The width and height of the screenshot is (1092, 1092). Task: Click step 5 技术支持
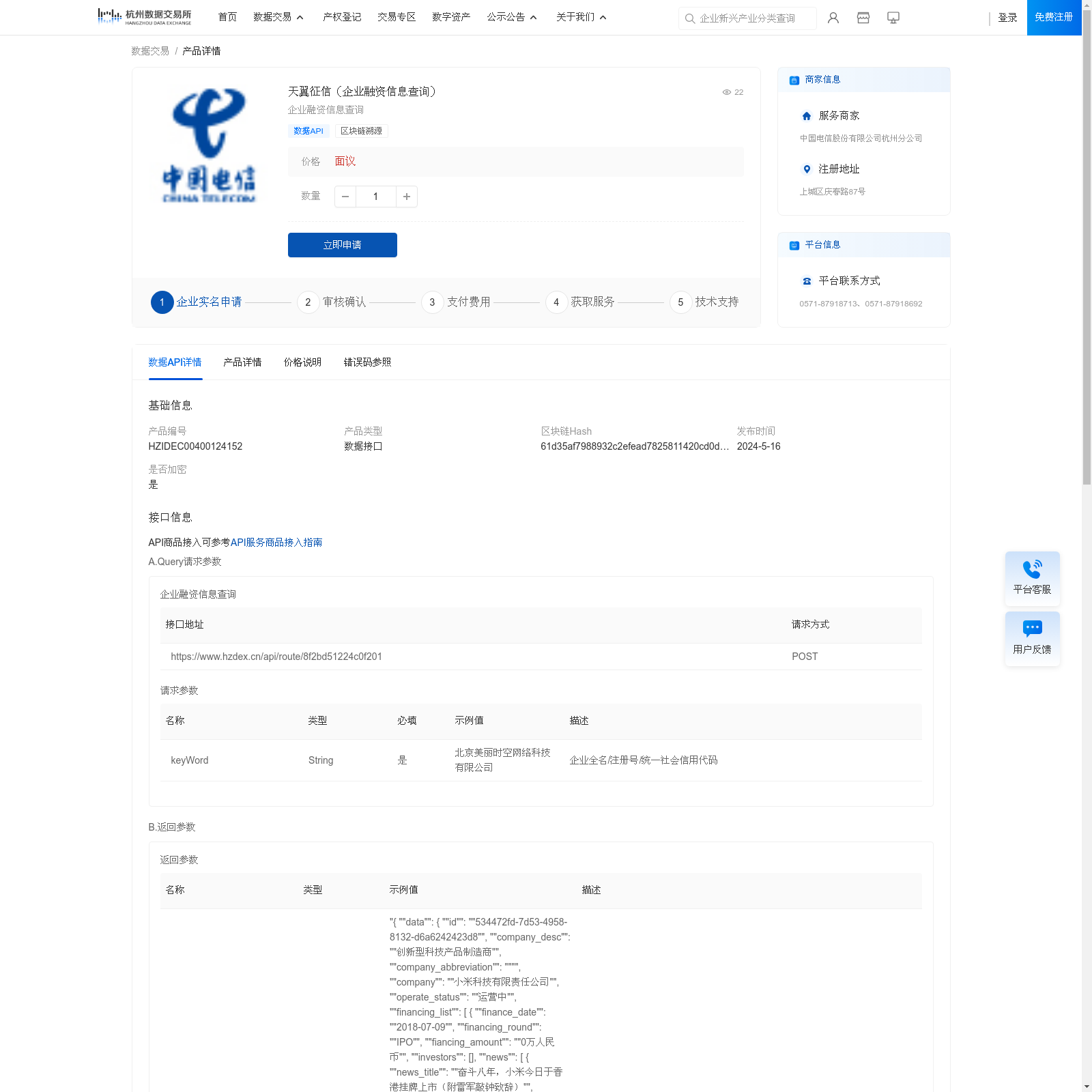click(704, 302)
